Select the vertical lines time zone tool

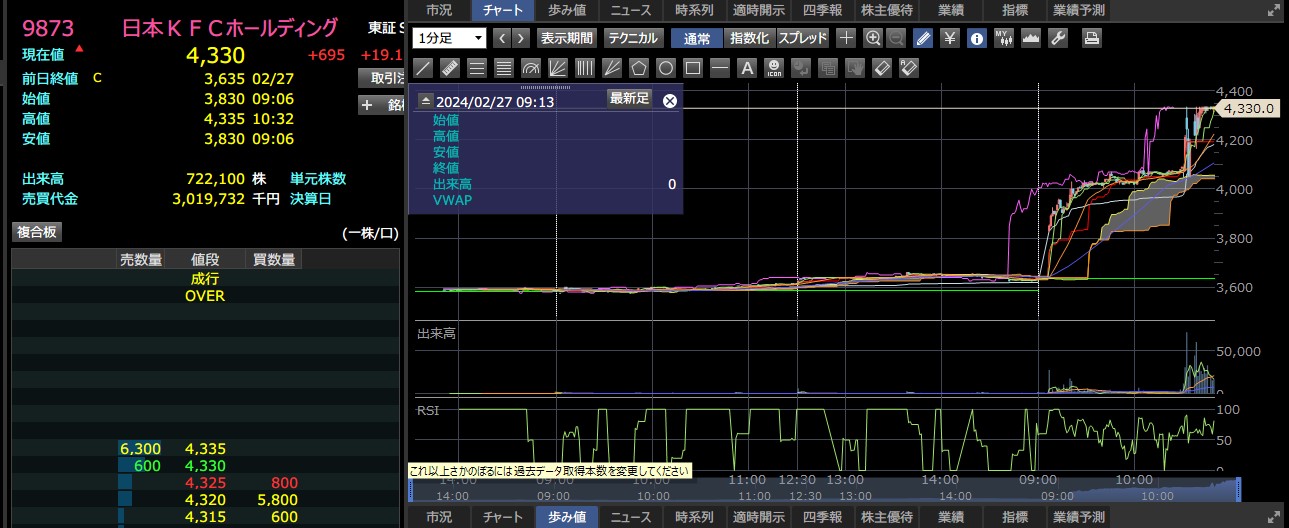pos(584,68)
